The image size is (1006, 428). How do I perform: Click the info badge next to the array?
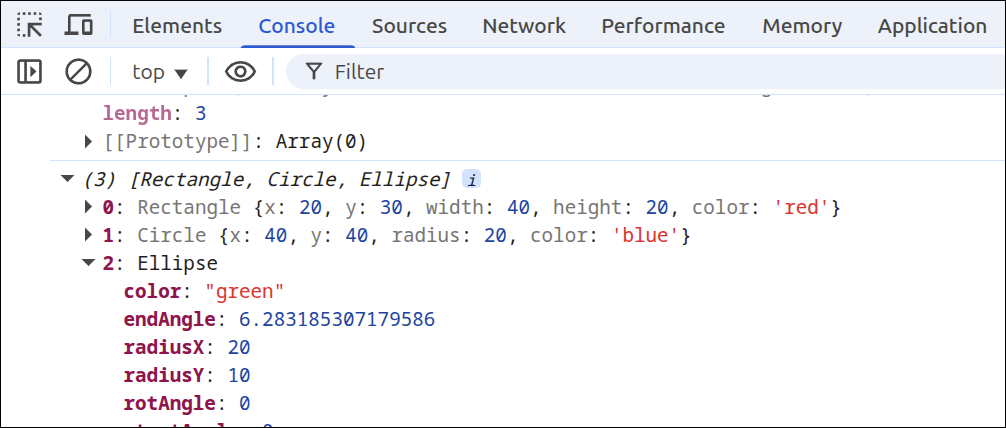tap(471, 180)
